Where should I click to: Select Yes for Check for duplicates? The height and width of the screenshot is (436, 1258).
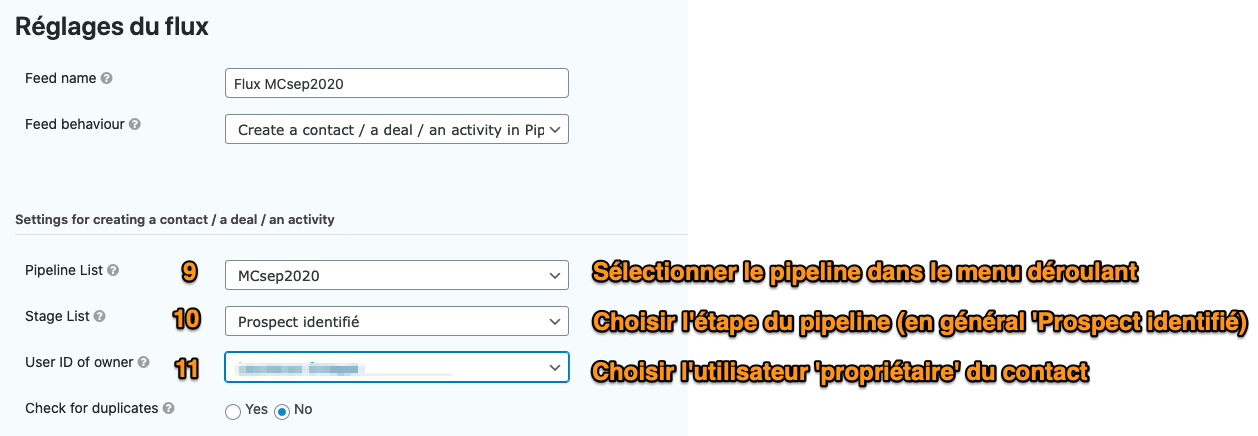(x=233, y=411)
